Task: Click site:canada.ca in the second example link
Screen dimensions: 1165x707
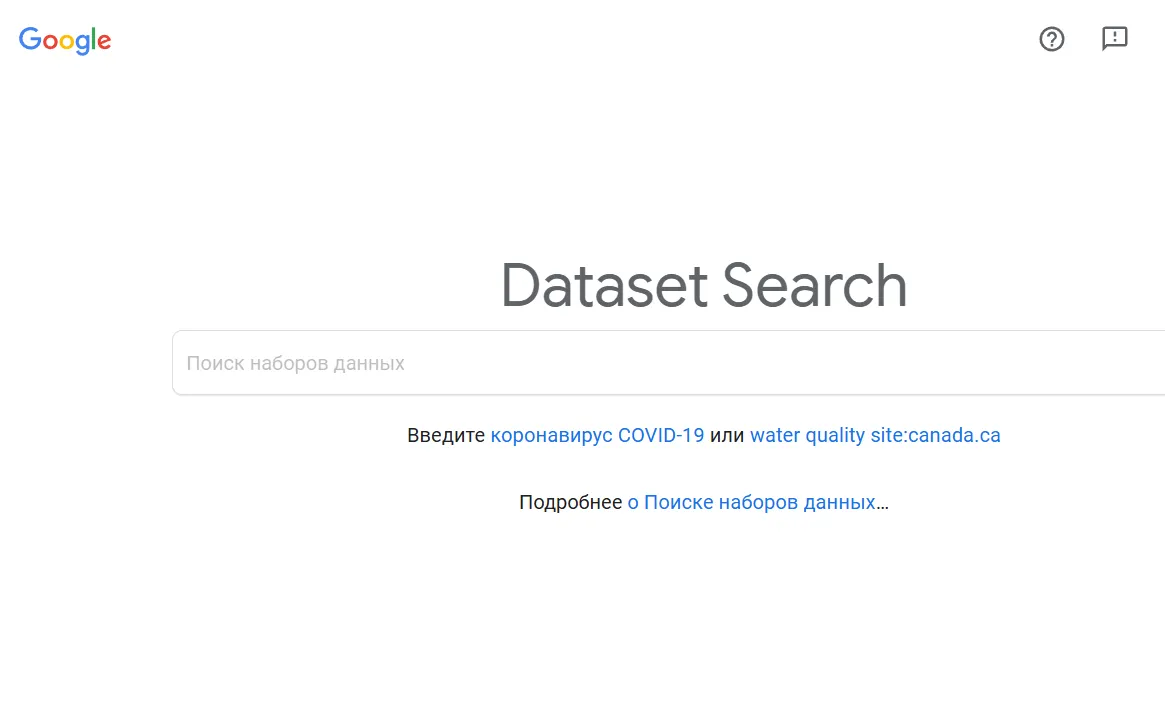Action: pos(935,435)
